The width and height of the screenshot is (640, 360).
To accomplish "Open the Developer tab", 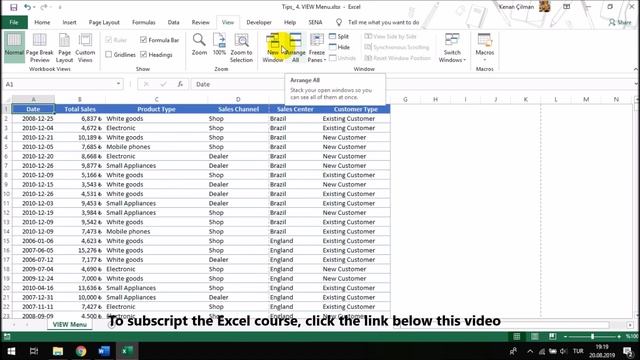I will click(x=259, y=22).
